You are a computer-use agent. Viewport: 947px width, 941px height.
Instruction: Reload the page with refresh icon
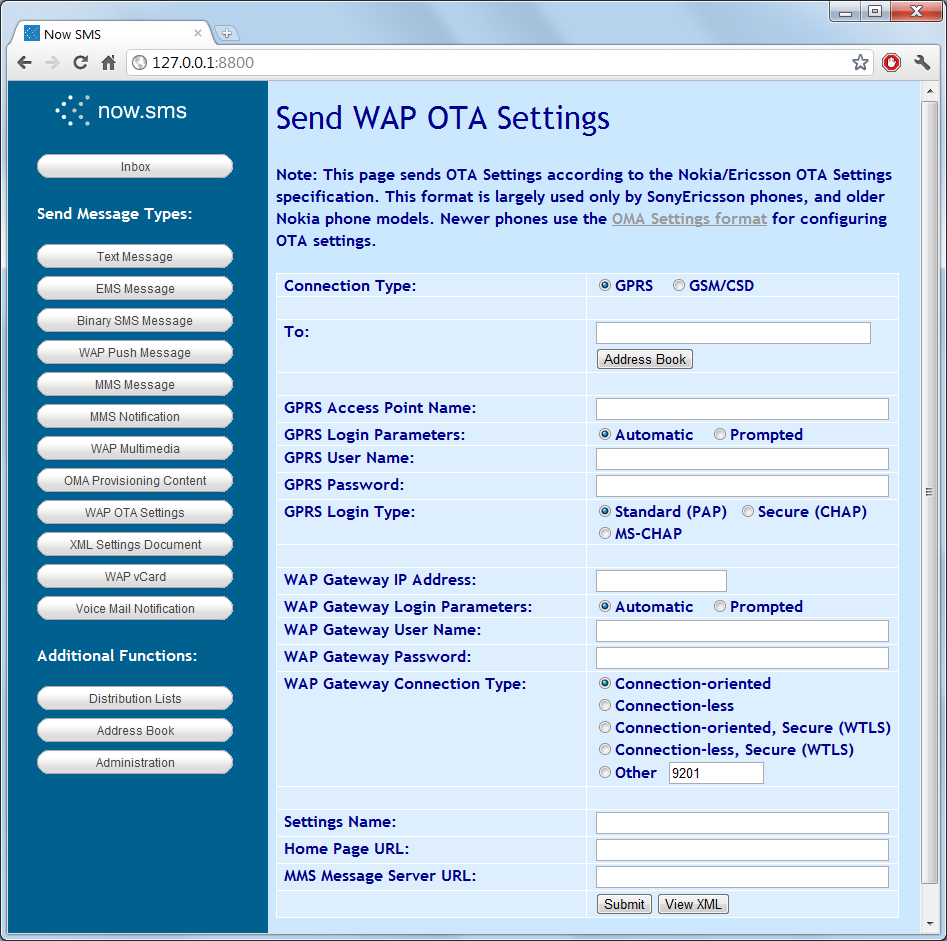click(x=80, y=63)
